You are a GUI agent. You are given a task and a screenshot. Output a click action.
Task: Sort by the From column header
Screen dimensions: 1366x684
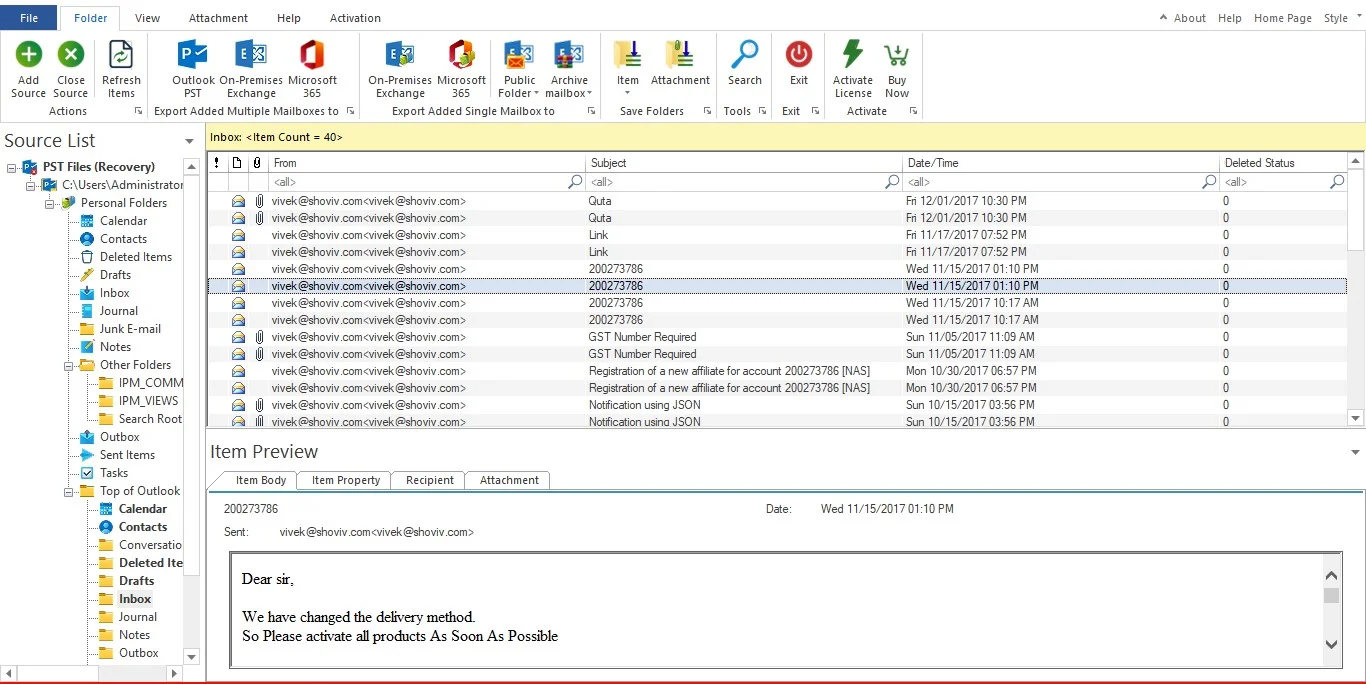[x=427, y=163]
